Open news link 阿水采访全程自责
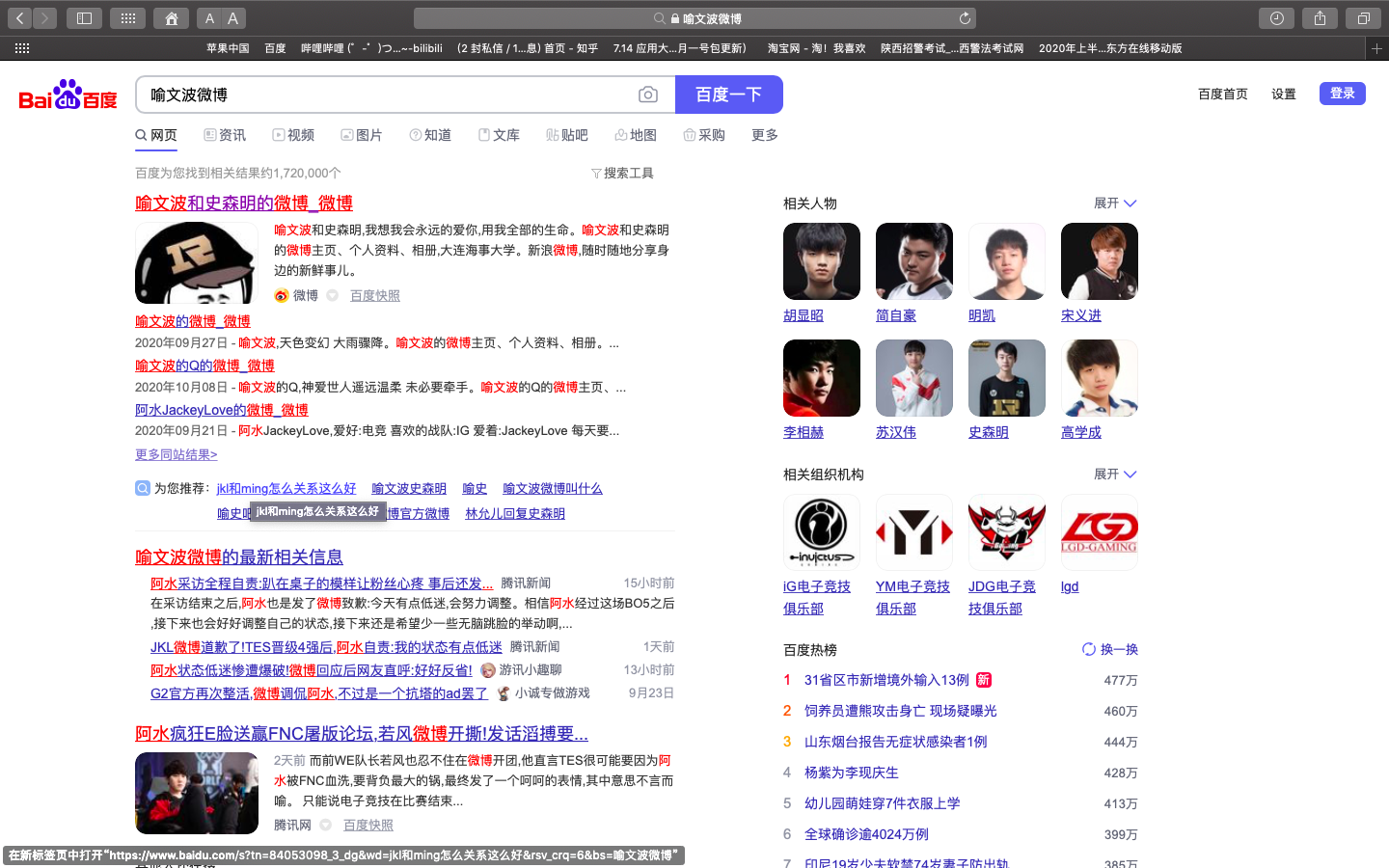 (x=322, y=583)
